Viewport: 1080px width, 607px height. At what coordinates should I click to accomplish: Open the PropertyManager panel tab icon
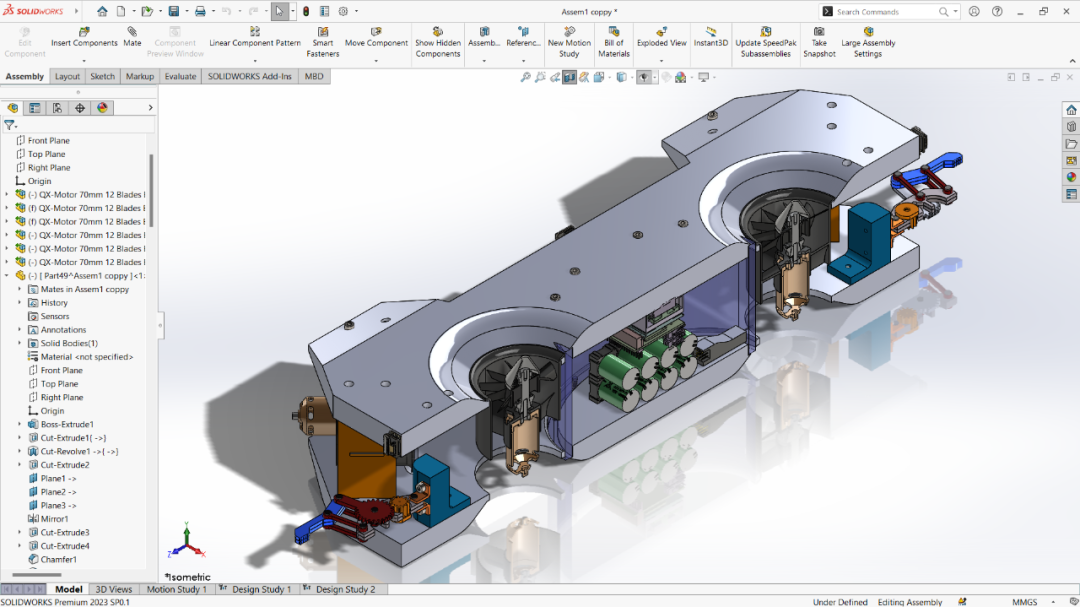click(x=35, y=108)
